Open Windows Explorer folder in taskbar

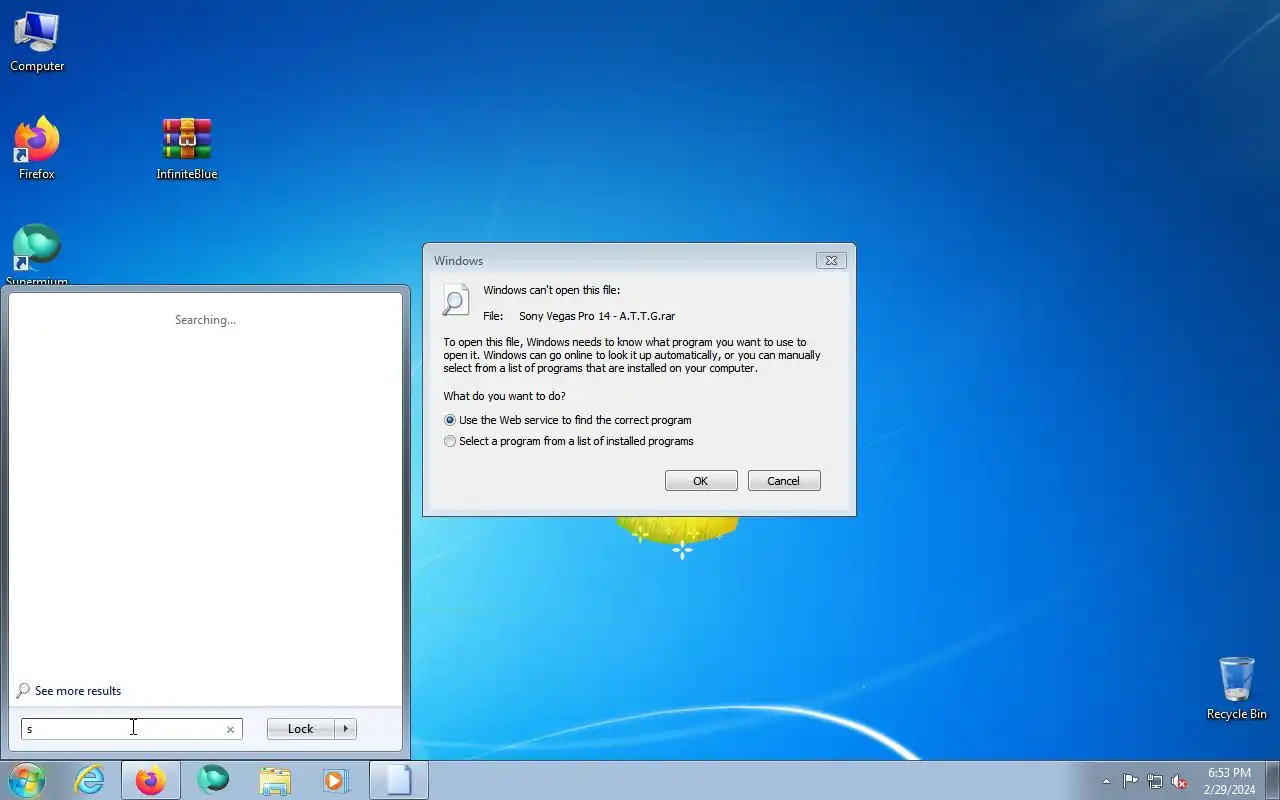pyautogui.click(x=274, y=780)
